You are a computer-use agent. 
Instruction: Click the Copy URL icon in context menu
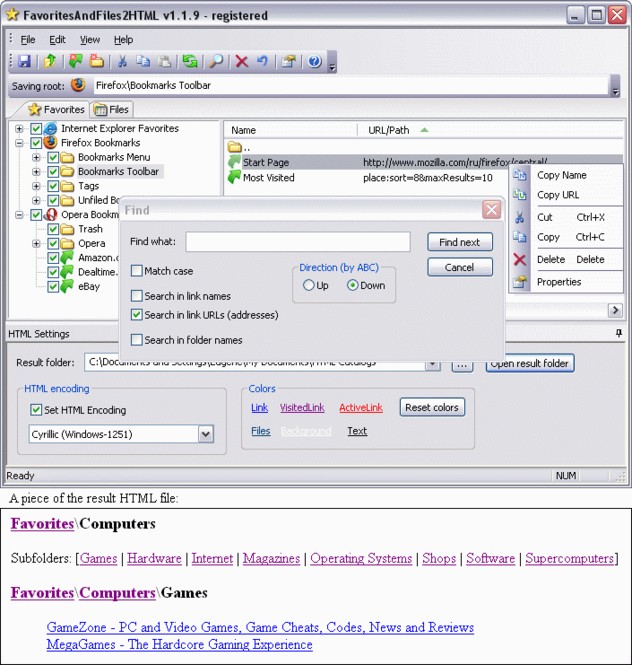tap(520, 195)
